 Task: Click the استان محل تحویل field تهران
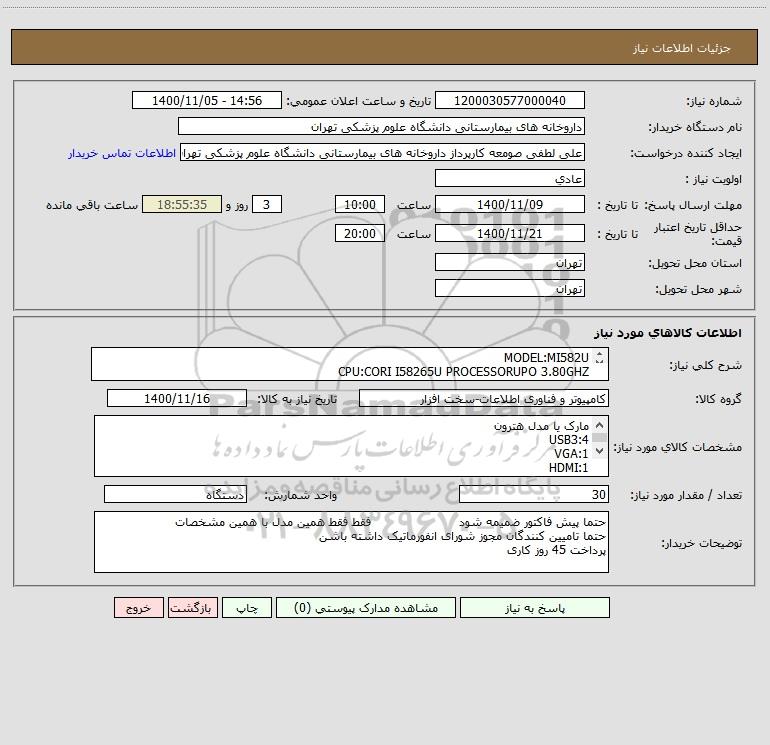point(510,263)
